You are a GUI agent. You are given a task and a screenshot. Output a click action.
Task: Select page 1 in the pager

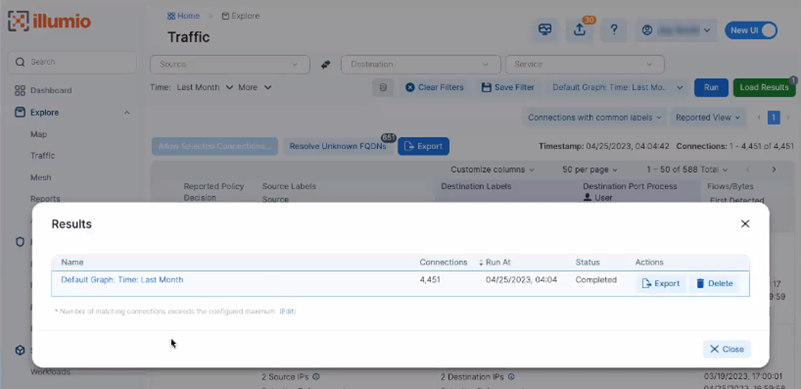click(x=773, y=118)
